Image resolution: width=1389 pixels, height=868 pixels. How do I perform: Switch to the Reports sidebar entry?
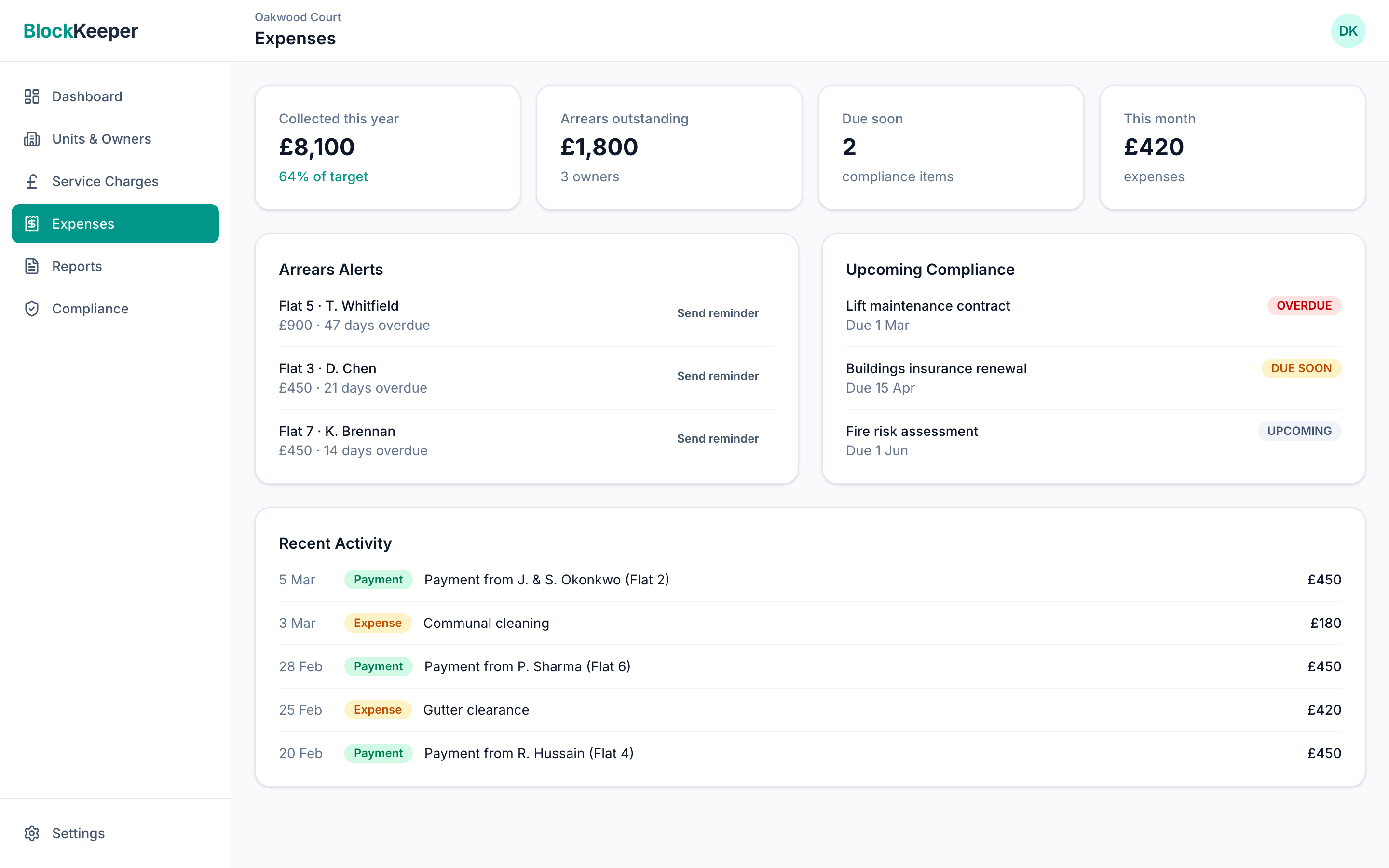tap(76, 266)
